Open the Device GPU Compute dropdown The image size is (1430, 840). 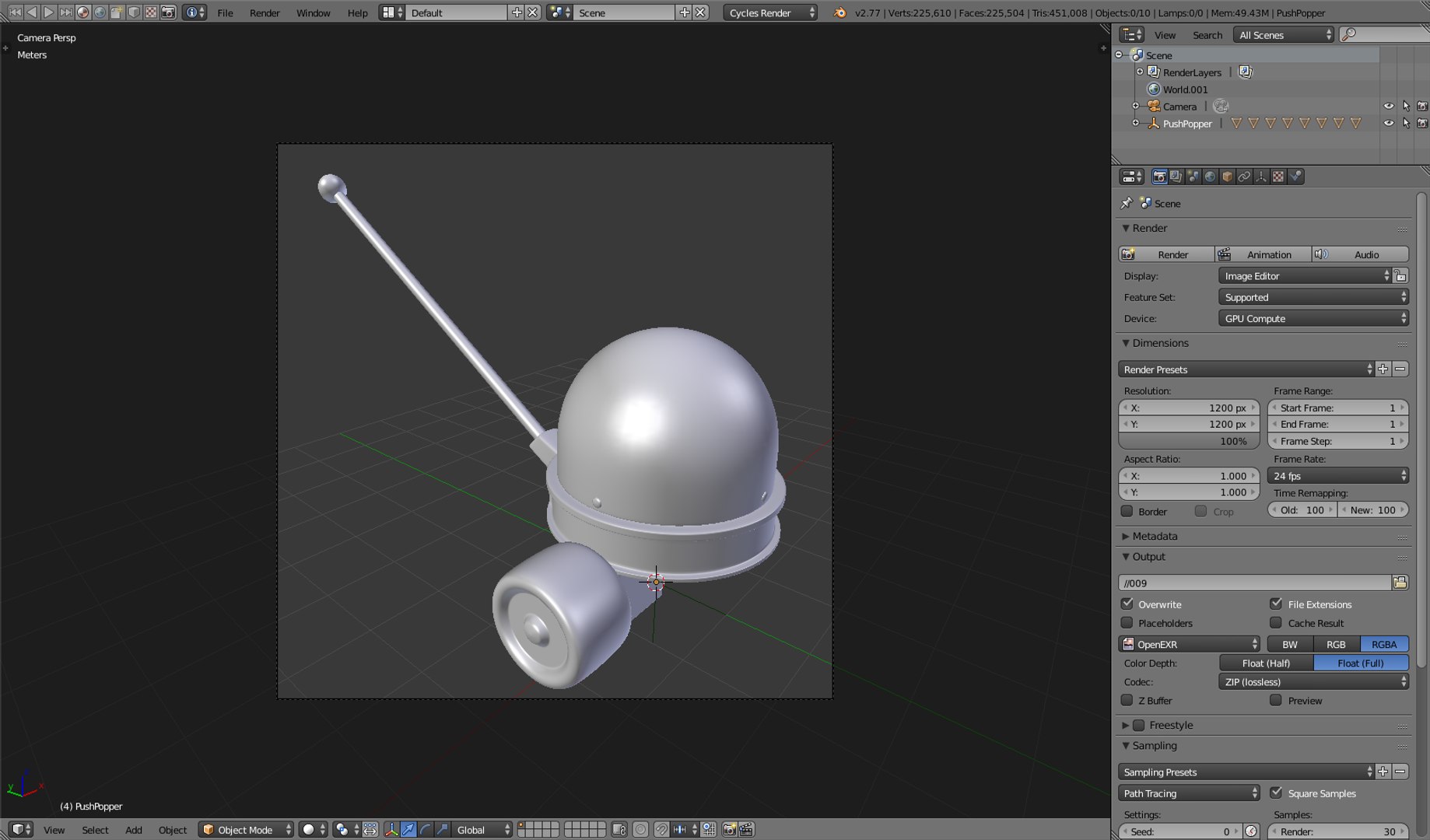point(1313,318)
